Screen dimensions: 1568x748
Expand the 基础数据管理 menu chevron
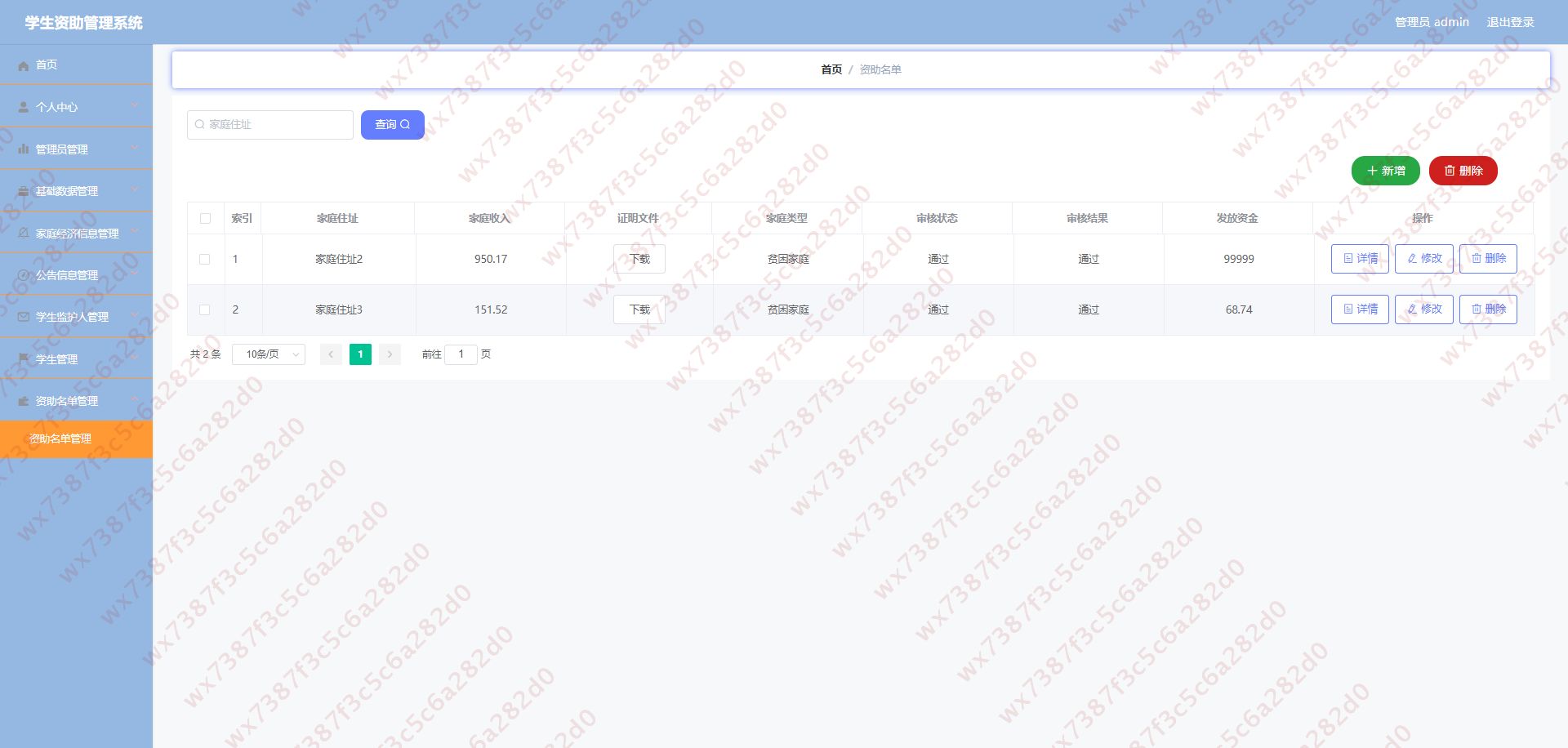[x=135, y=189]
